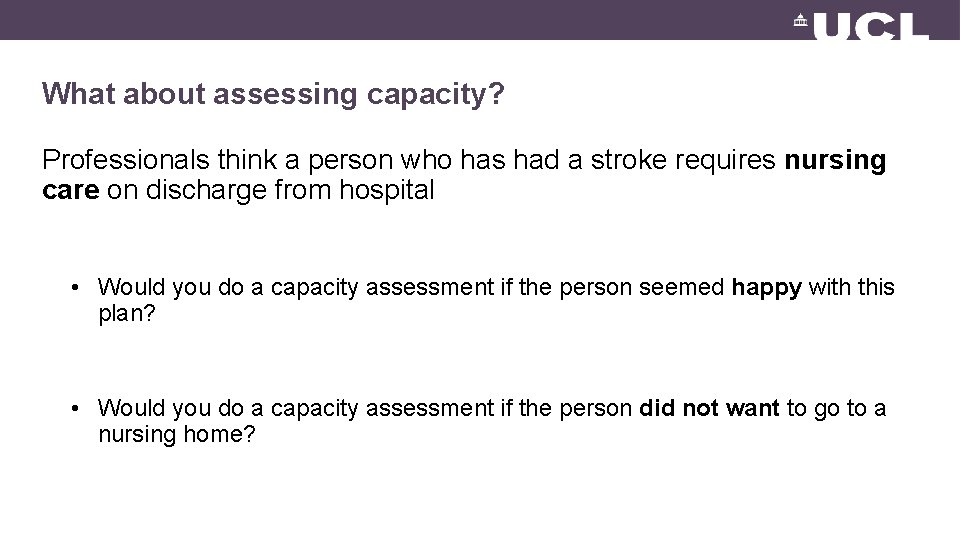Click the bold word 'happy'
Screen dimensions: 960x540
pyautogui.click(x=767, y=288)
